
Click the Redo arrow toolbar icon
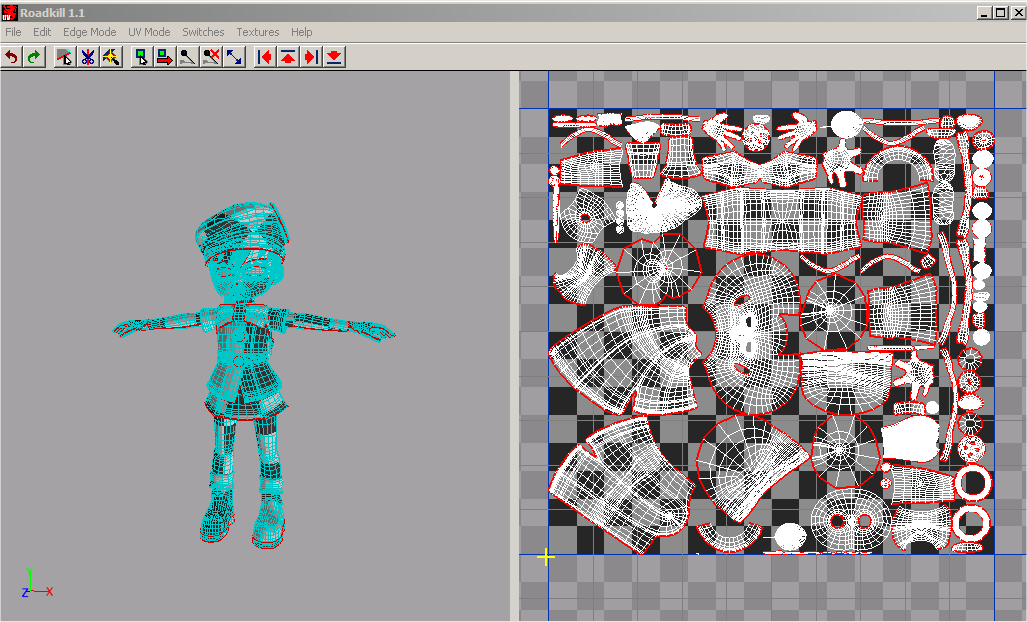click(32, 57)
